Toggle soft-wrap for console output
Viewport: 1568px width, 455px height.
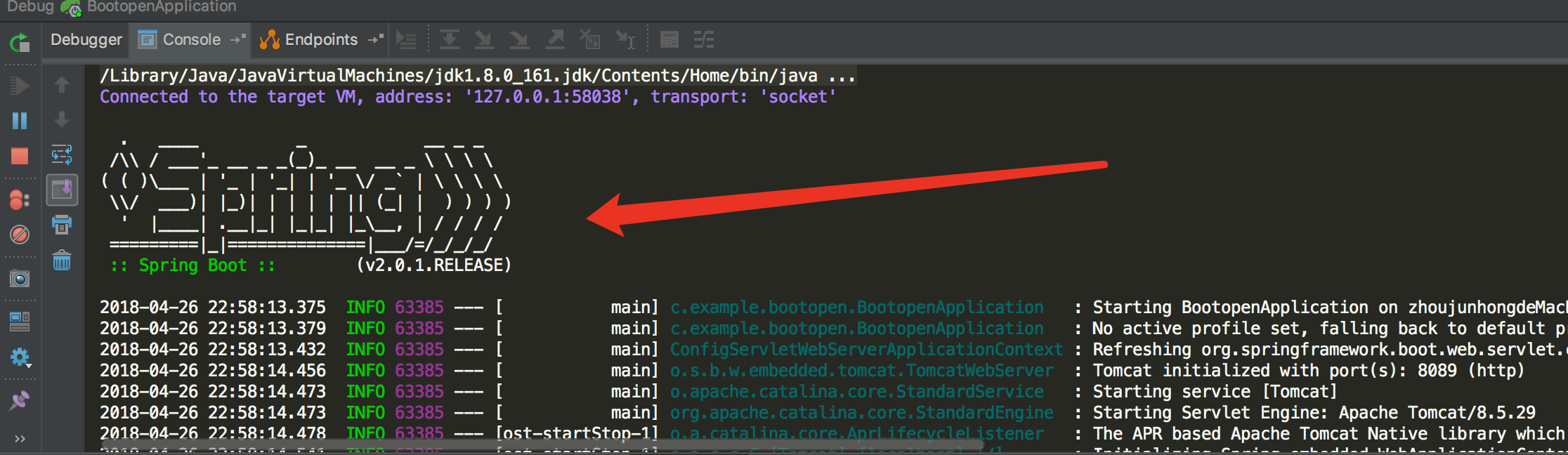point(62,154)
